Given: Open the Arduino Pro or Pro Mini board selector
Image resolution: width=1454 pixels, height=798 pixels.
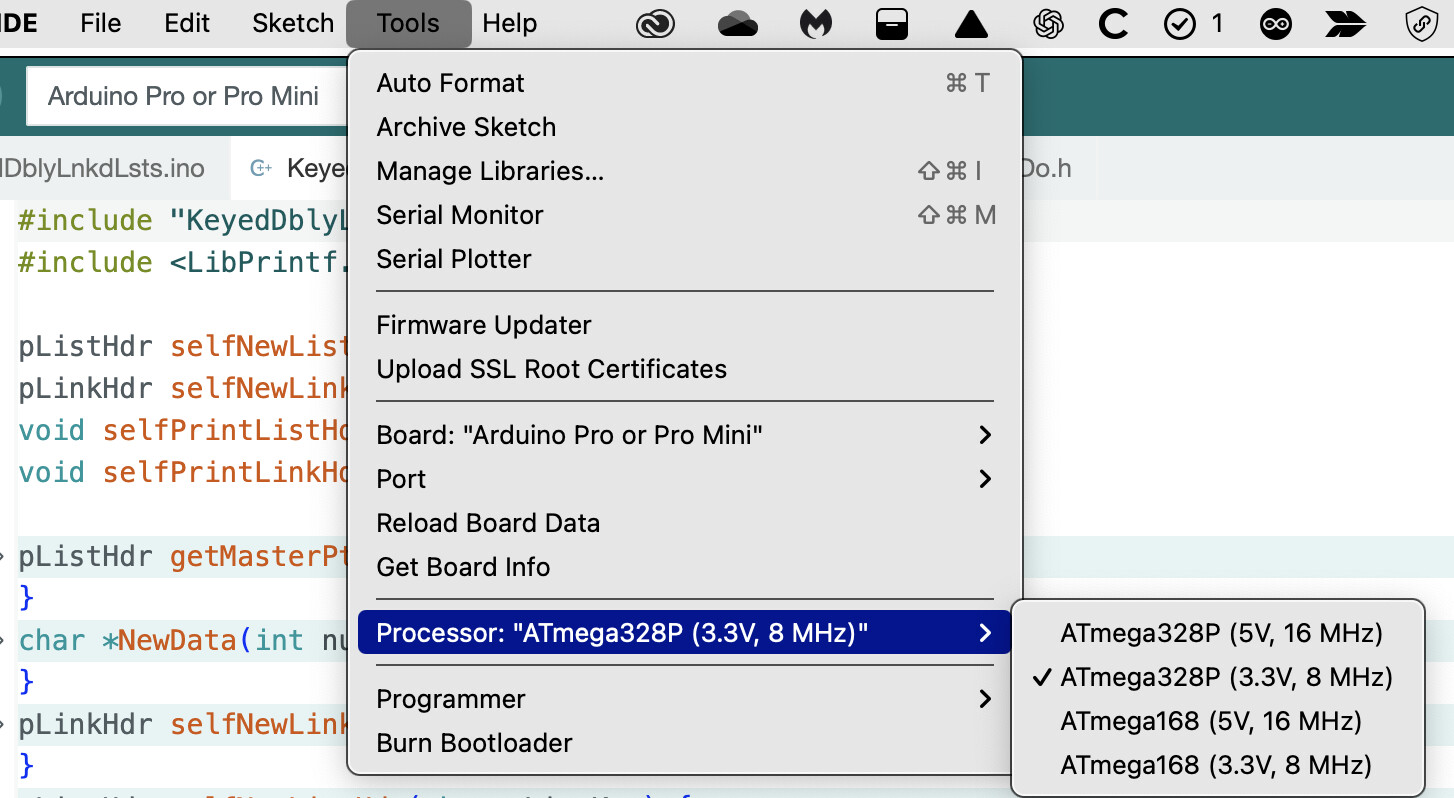Looking at the screenshot, I should click(183, 95).
